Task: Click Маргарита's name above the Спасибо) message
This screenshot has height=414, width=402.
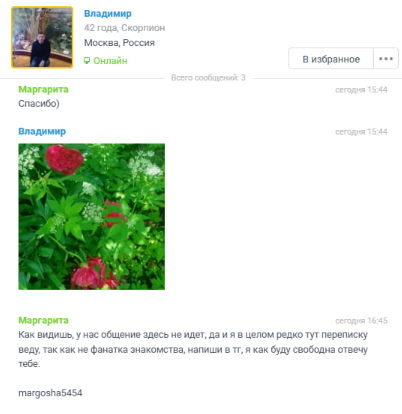Action: point(43,89)
